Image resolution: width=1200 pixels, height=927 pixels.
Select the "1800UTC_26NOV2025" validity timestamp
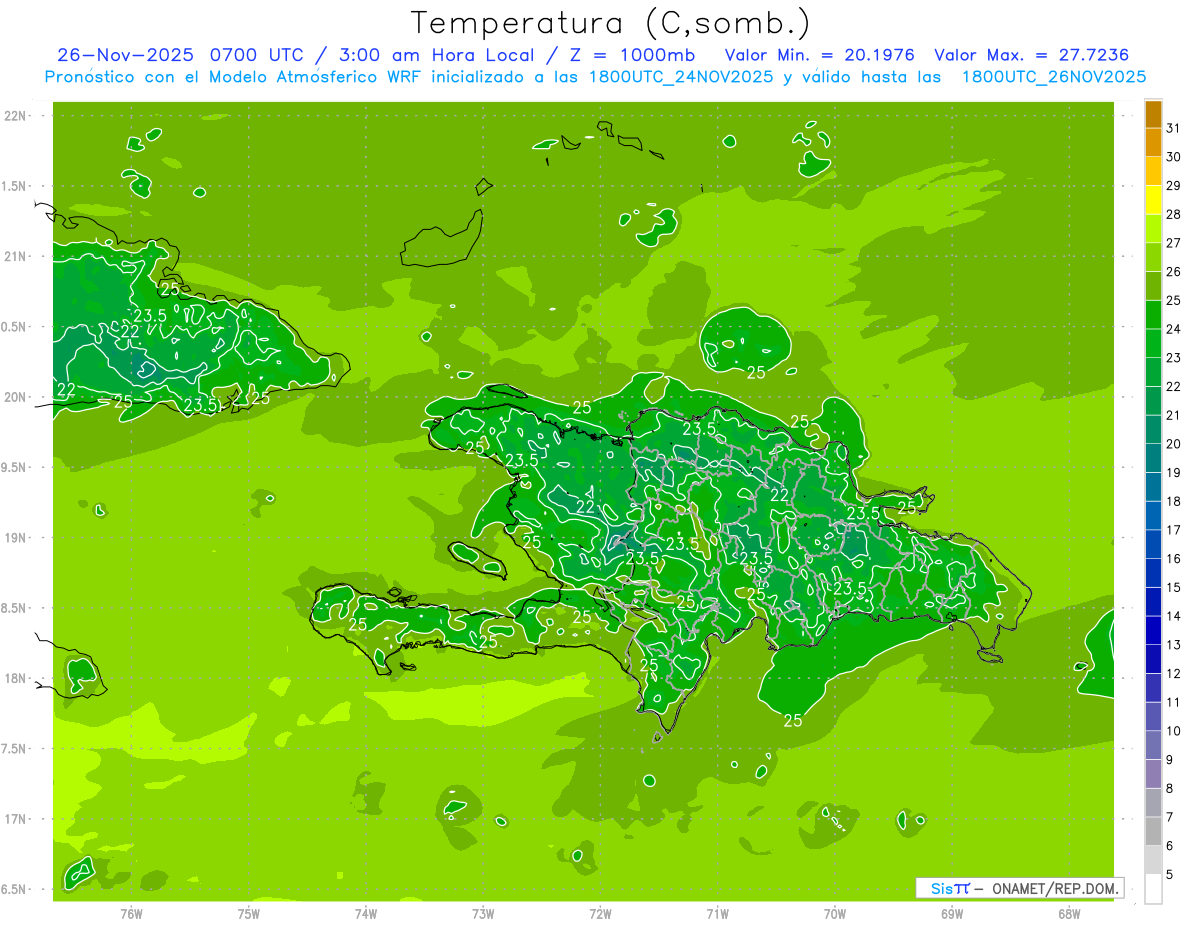1053,77
